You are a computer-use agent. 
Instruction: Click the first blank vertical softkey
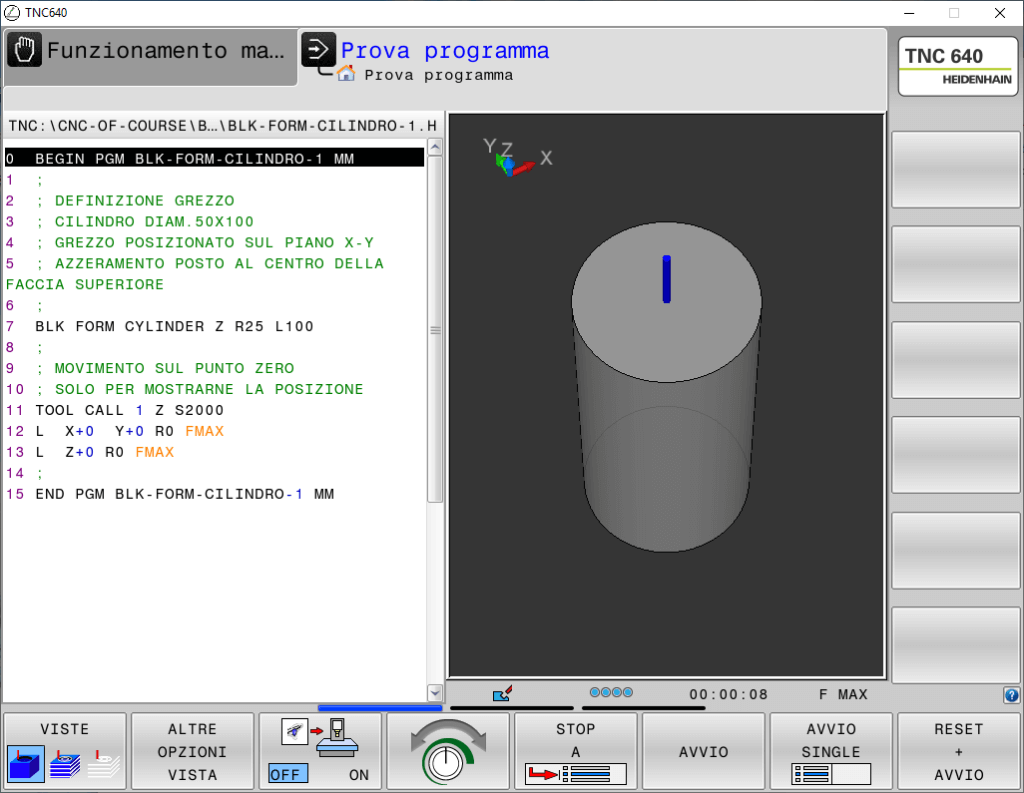coord(955,170)
